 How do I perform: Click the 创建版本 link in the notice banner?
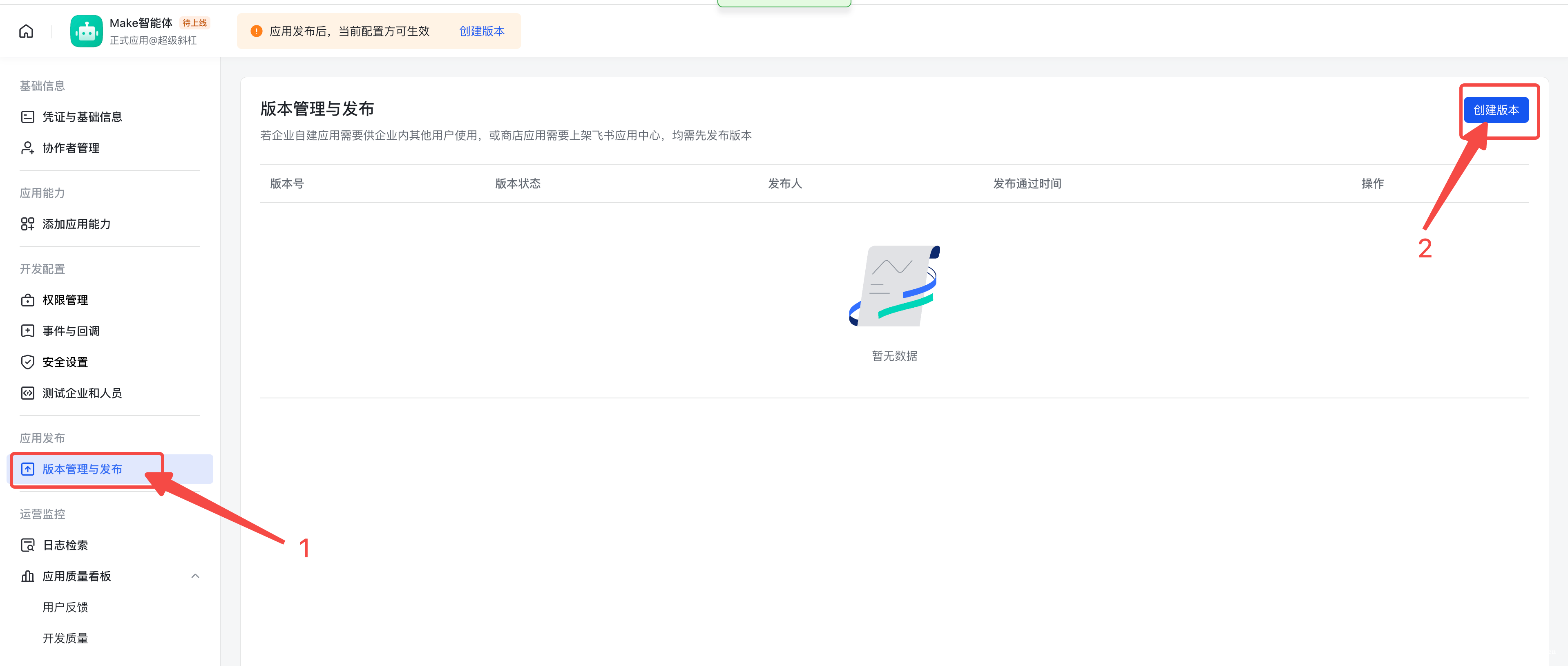[482, 31]
